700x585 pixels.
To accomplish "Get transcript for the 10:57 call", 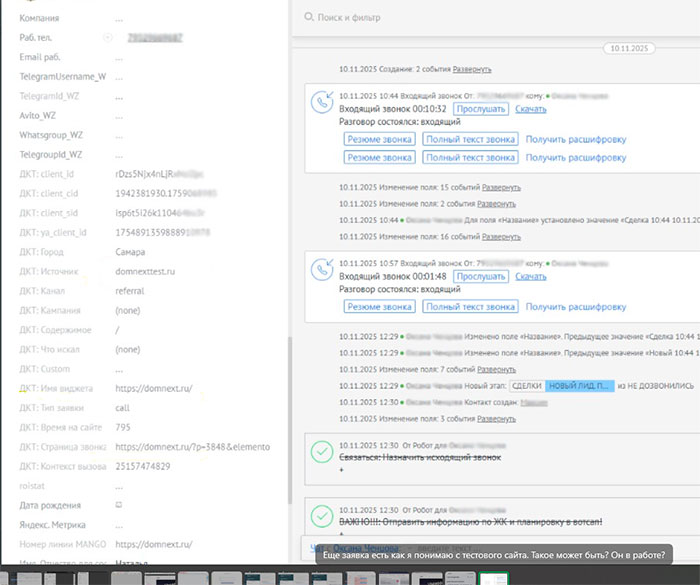I will point(576,306).
